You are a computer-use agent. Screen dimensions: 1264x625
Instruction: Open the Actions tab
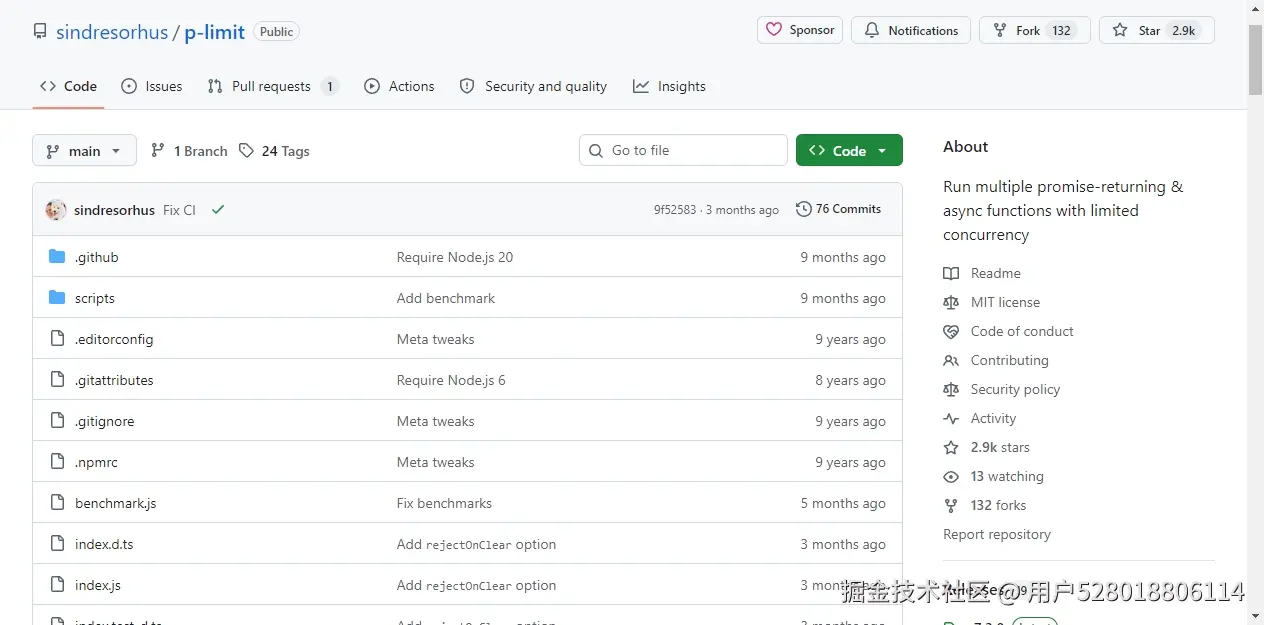(x=399, y=86)
